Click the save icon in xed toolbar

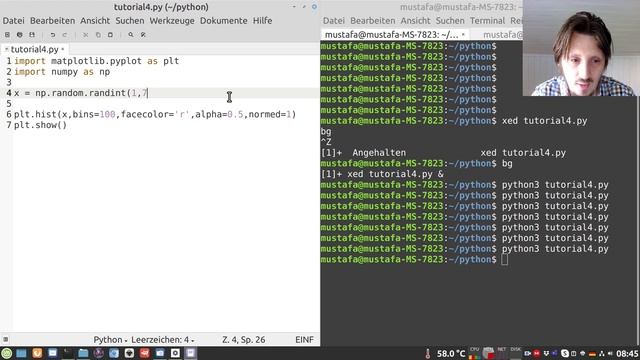point(32,35)
